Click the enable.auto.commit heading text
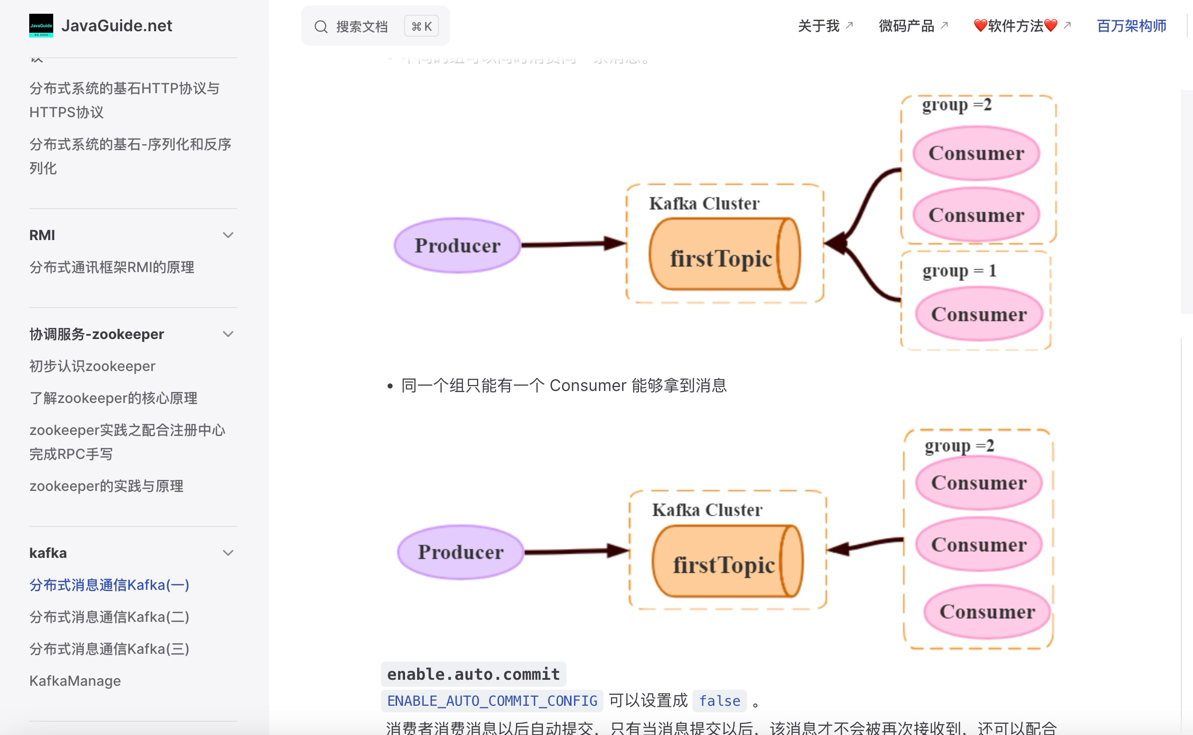Screen dimensions: 1193x735 [x=473, y=674]
